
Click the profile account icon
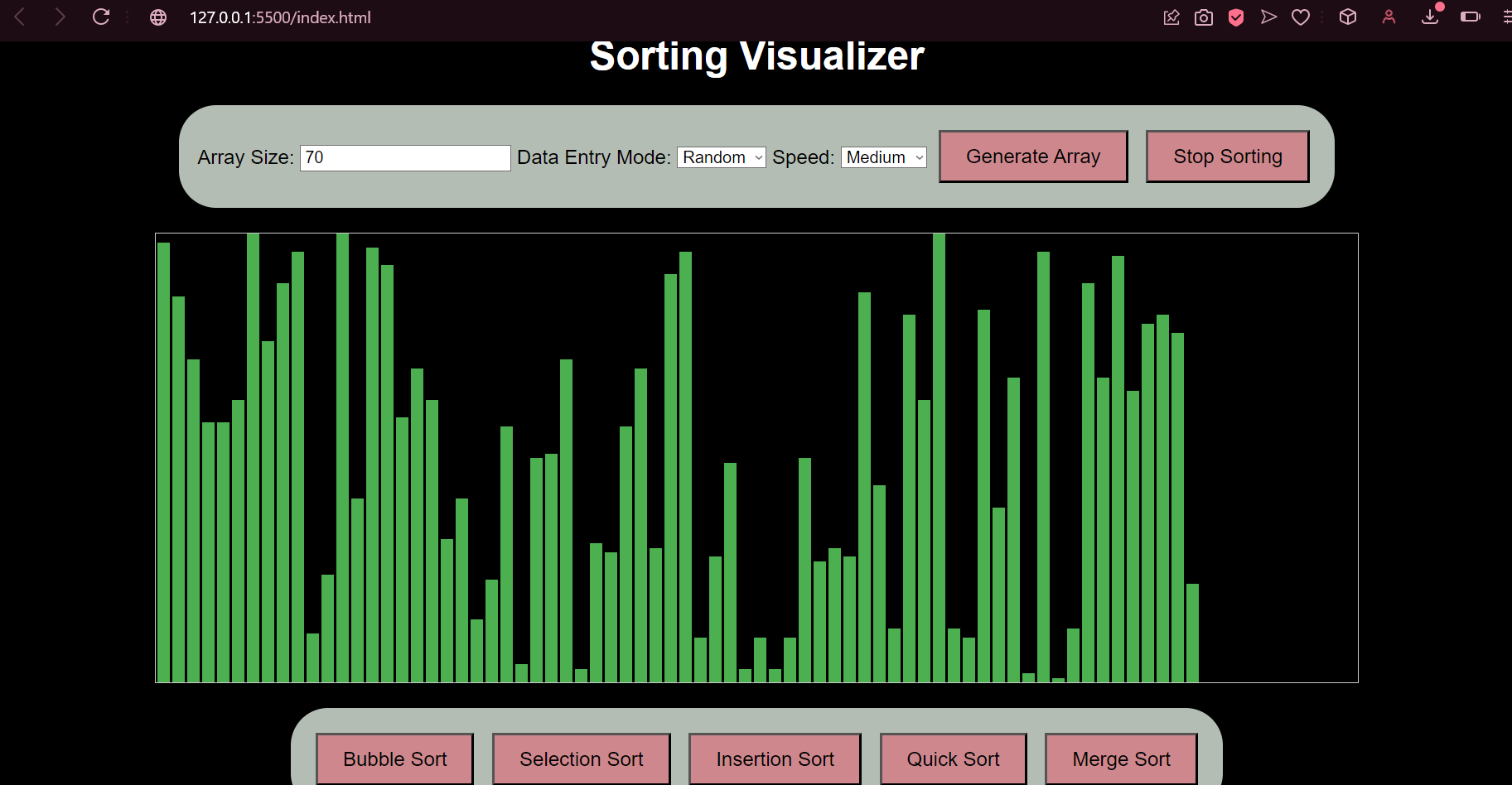(1389, 17)
